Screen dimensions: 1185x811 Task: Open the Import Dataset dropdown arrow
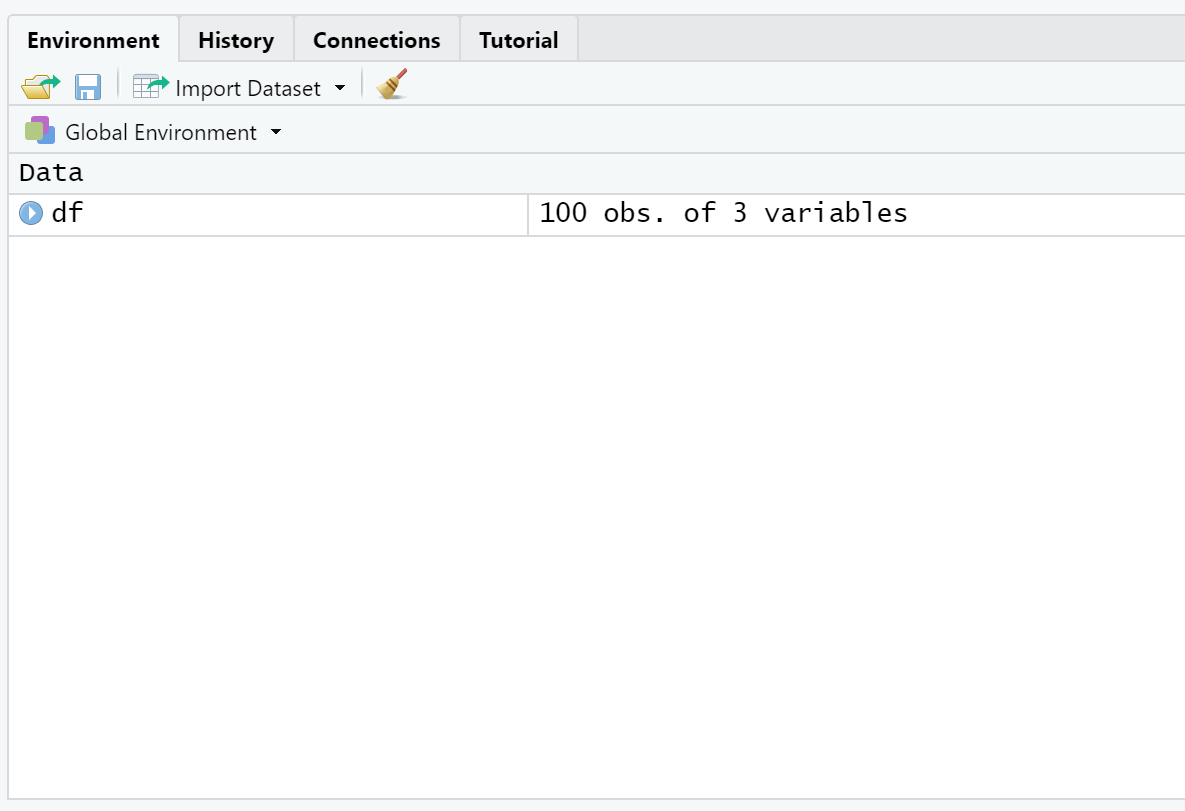(x=340, y=88)
